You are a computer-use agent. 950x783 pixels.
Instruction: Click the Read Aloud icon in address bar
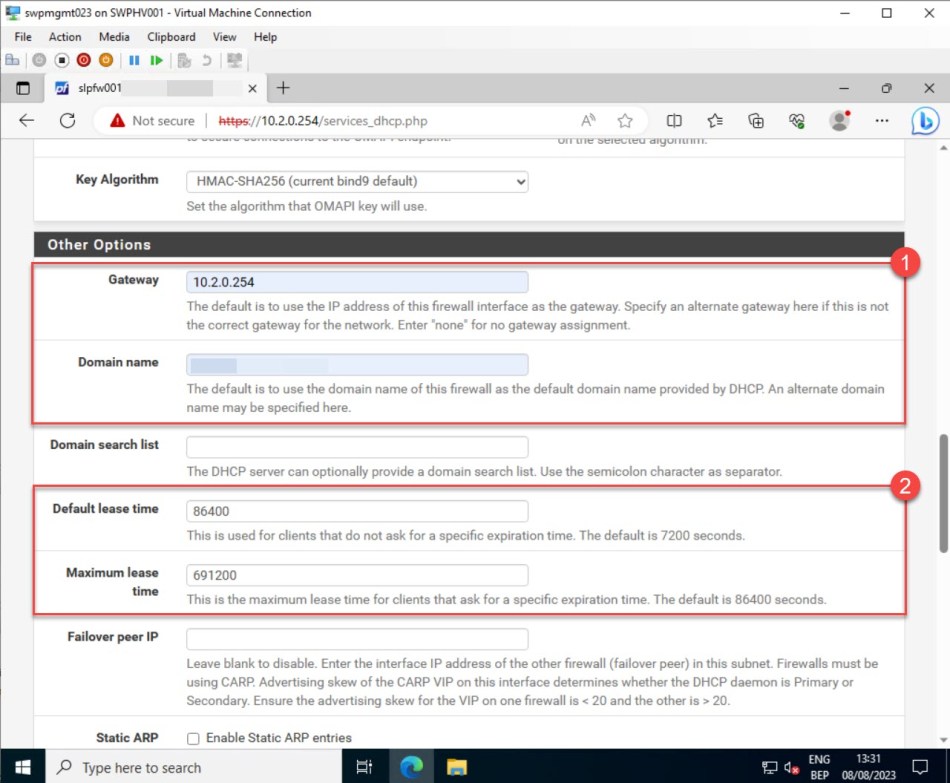(586, 120)
